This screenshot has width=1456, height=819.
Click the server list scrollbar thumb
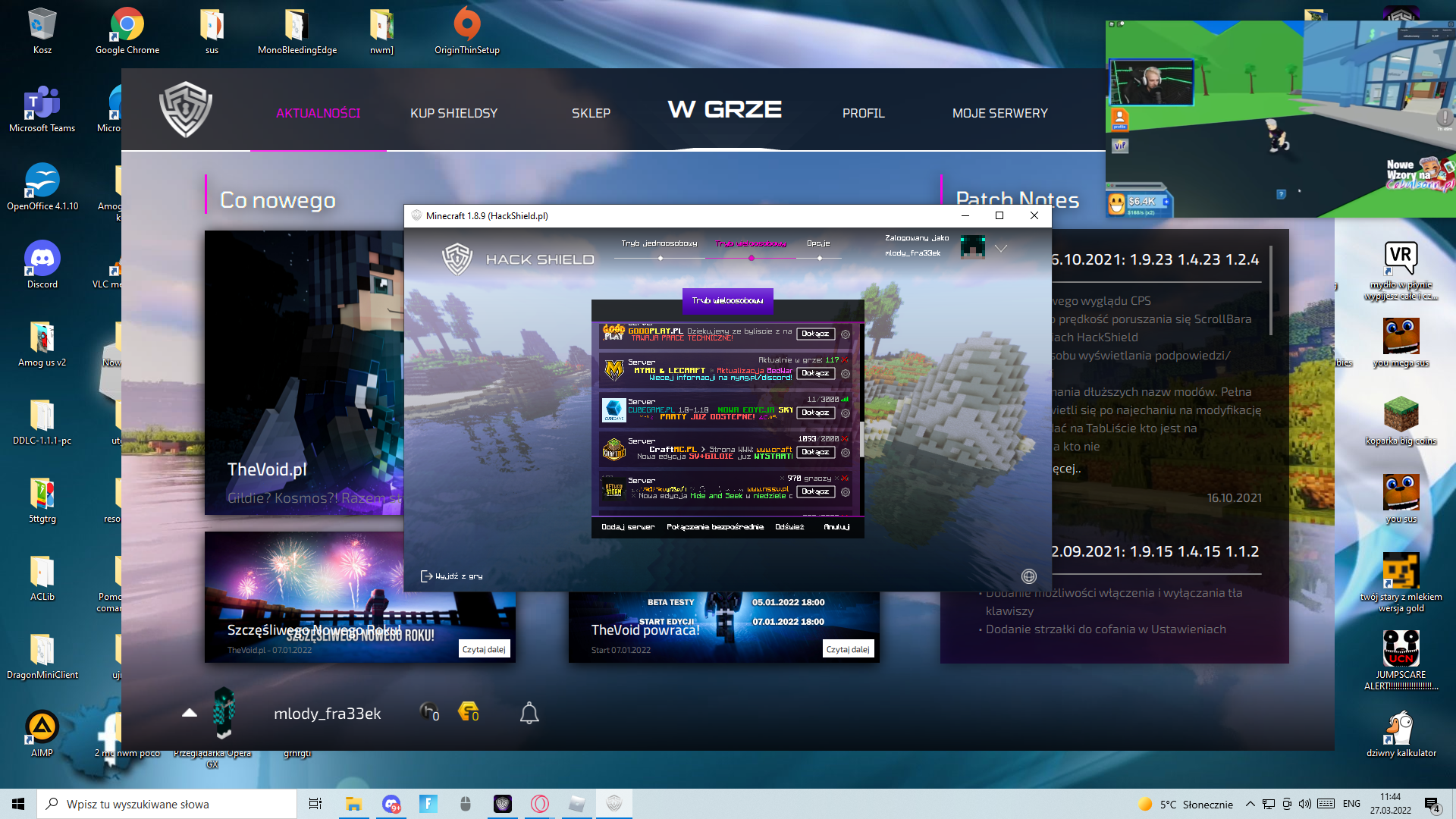tap(861, 440)
